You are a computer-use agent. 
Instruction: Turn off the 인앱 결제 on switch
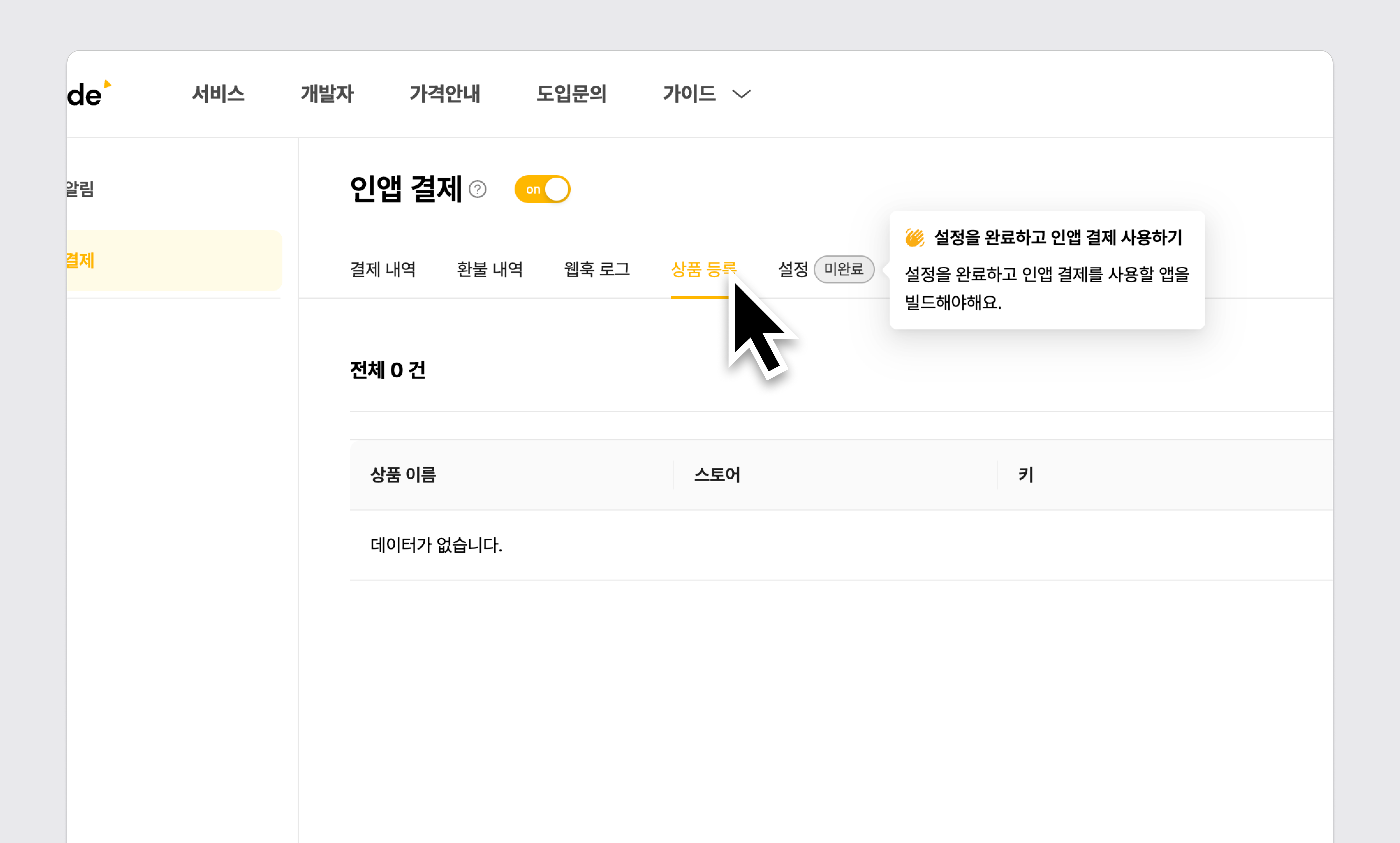click(542, 189)
